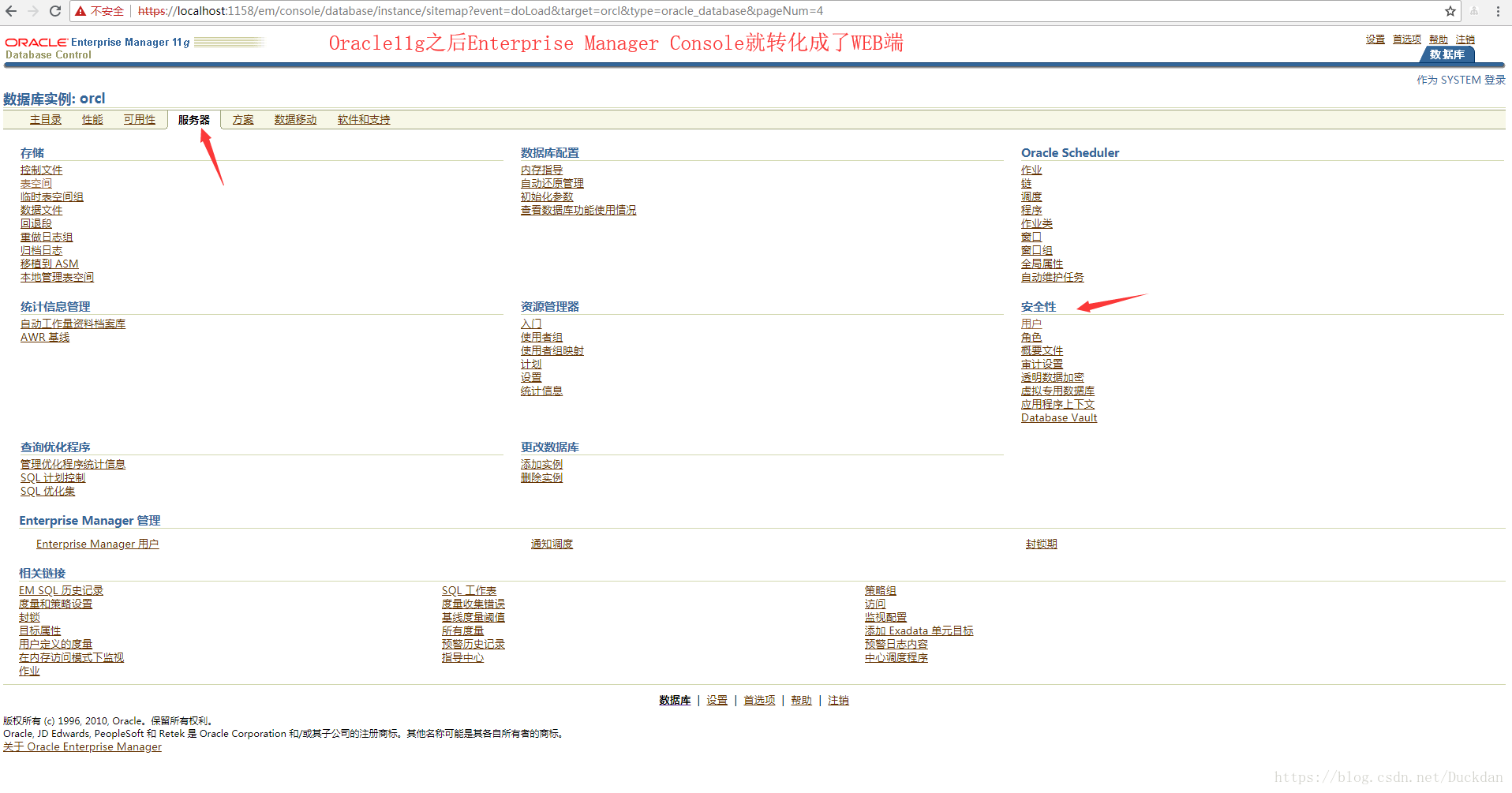
Task: Open the 全局属性 link
Action: pyautogui.click(x=1042, y=264)
